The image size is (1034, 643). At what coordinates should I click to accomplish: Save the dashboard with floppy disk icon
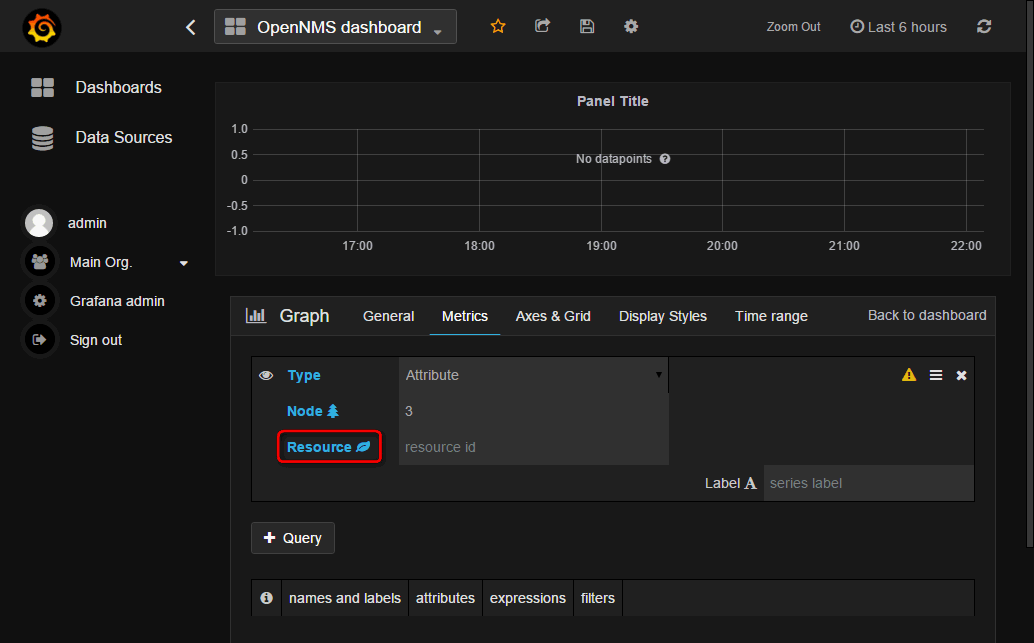point(587,26)
